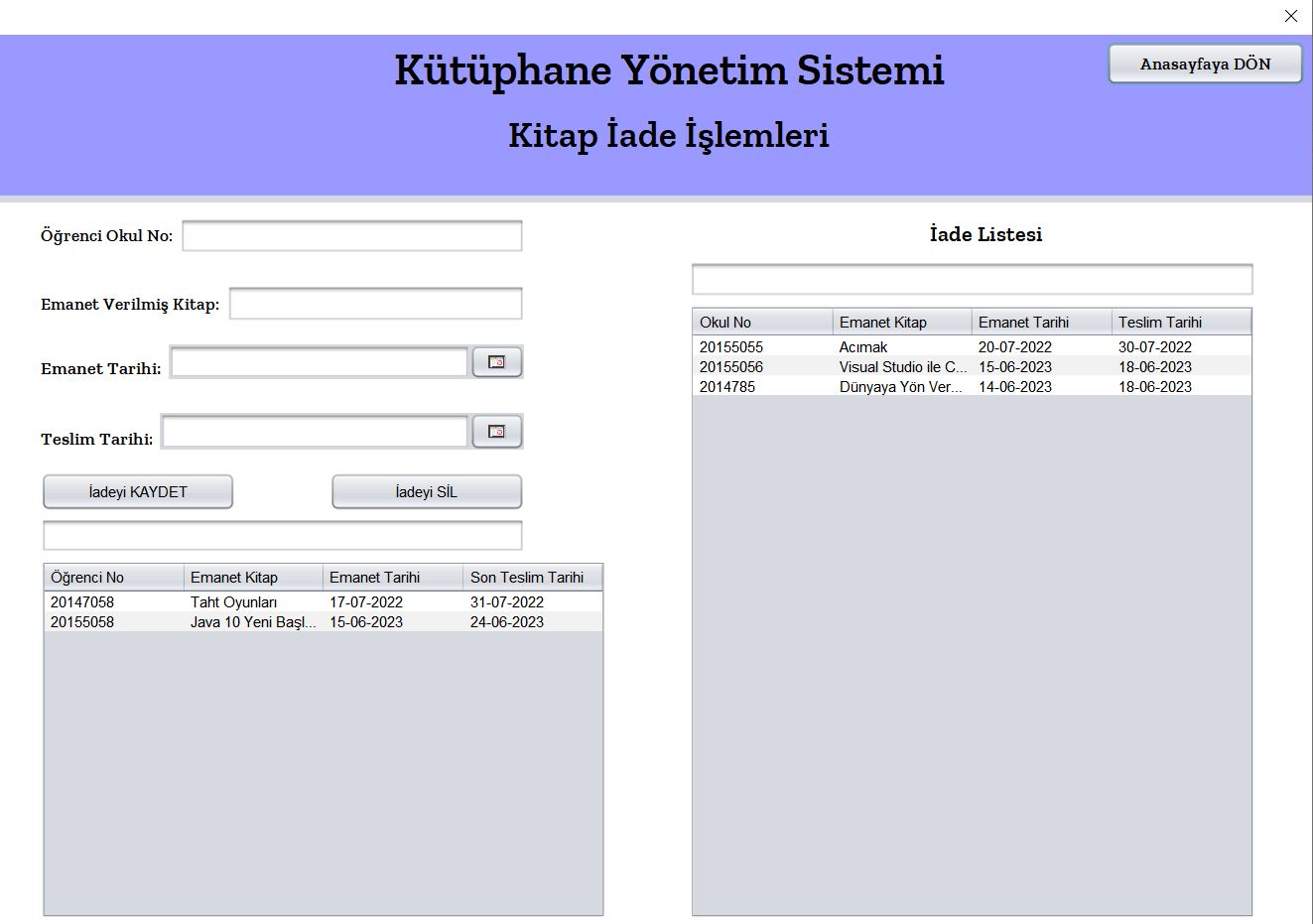Sort by Teslim Tarihi column header
Image resolution: width=1313 pixels, height=924 pixels.
pyautogui.click(x=1182, y=323)
